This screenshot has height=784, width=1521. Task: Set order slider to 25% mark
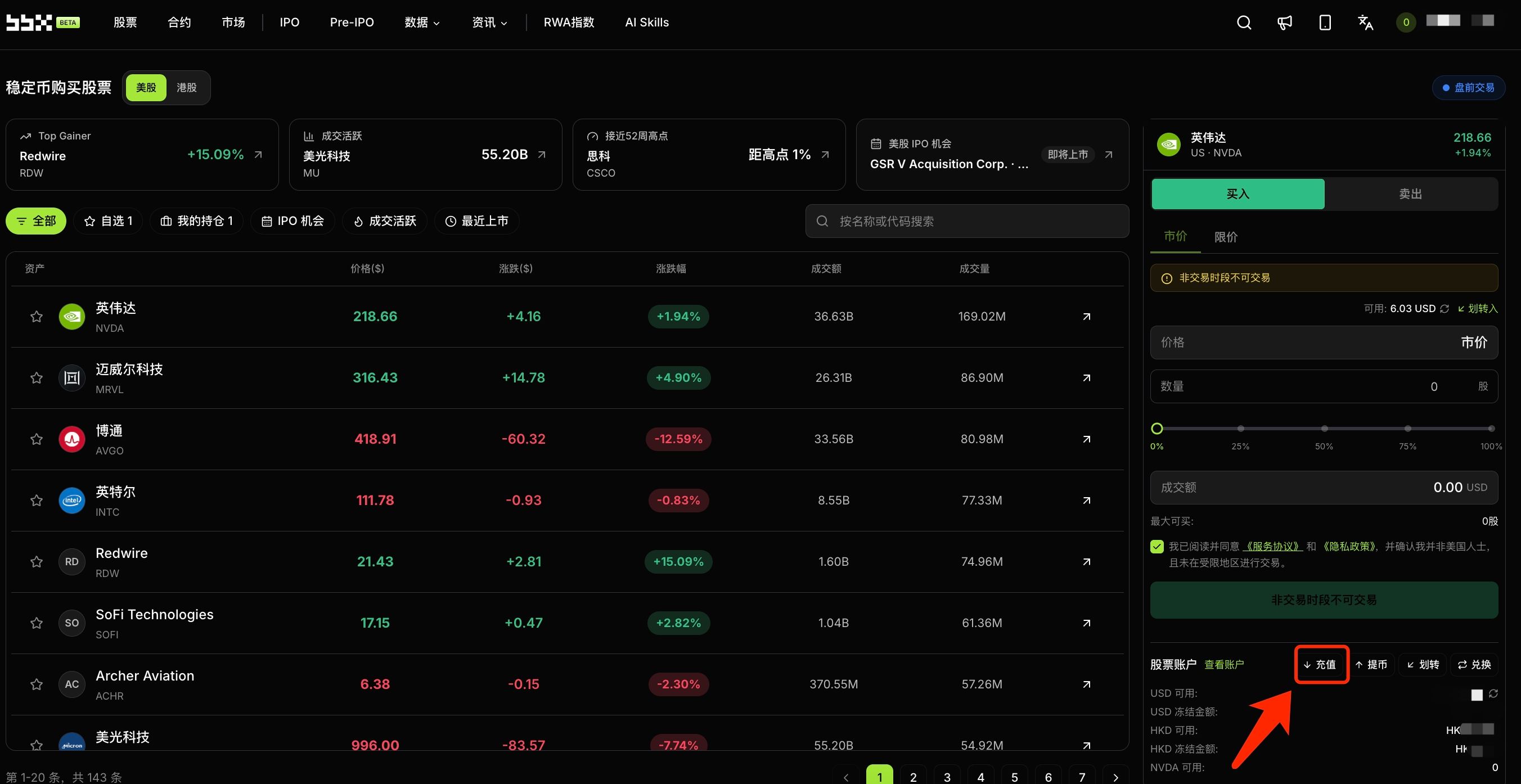(1240, 429)
